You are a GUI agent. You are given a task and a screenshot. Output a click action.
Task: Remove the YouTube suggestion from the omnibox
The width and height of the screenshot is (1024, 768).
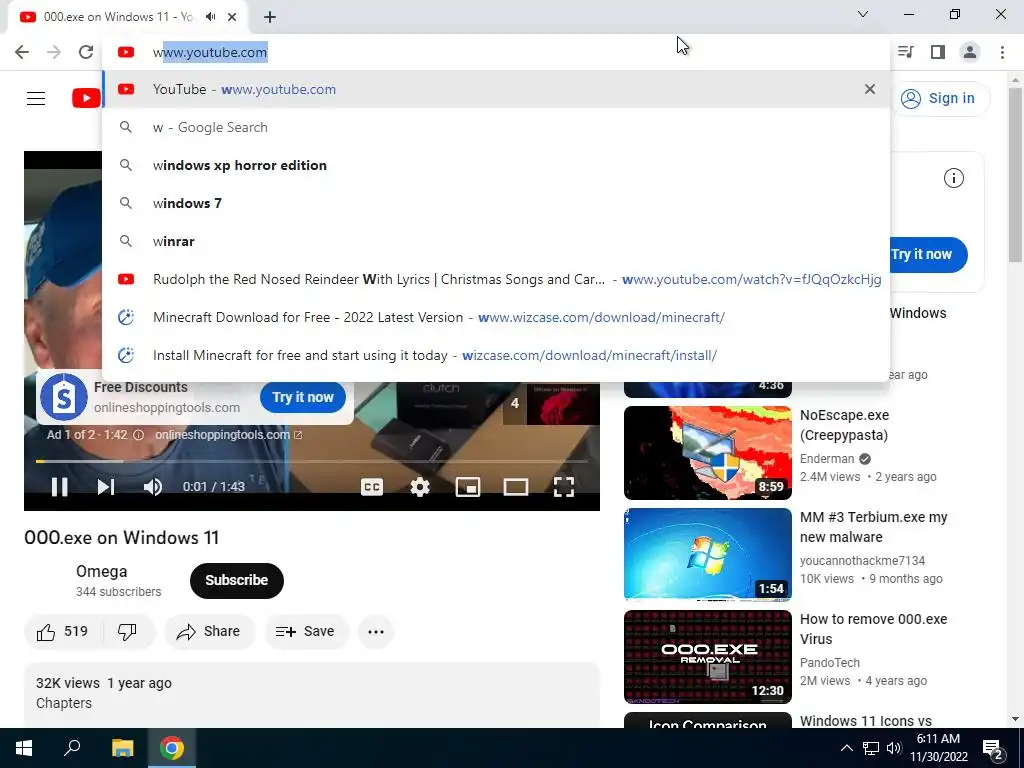[x=869, y=89]
